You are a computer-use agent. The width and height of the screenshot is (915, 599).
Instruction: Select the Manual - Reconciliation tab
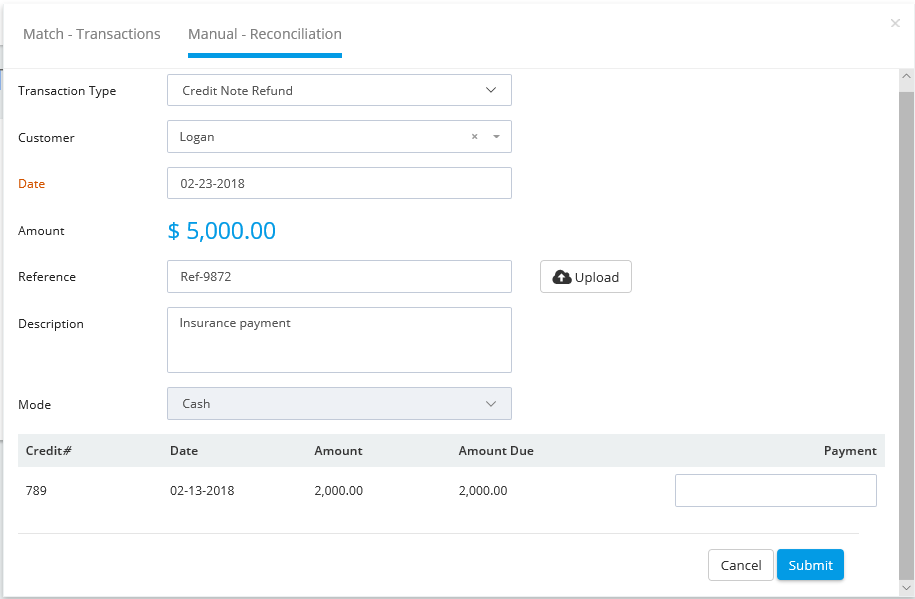pos(265,34)
